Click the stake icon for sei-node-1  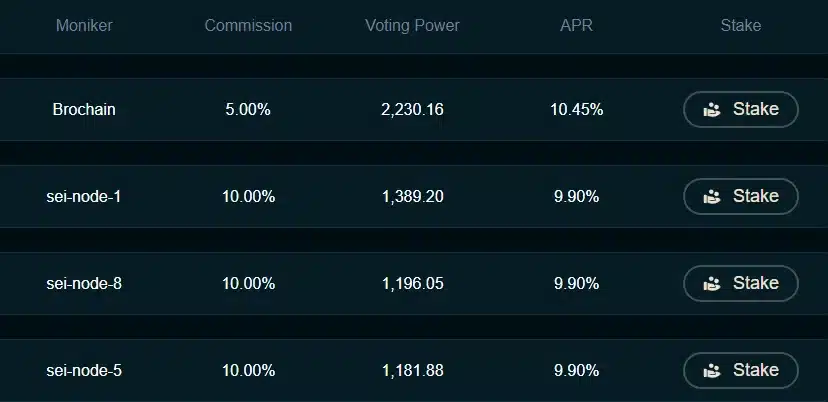[712, 197]
